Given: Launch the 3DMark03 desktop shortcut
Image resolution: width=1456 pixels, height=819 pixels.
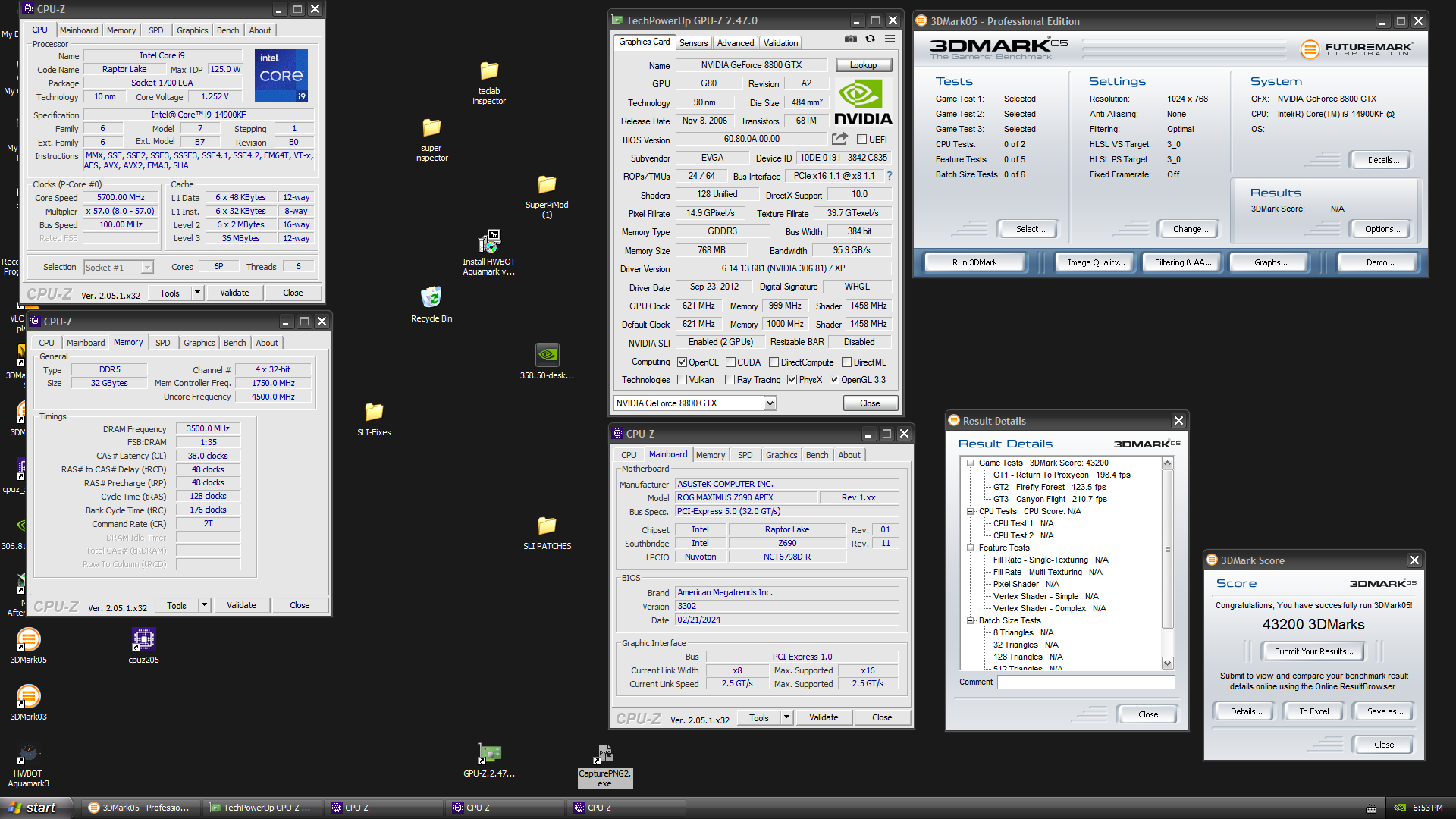Looking at the screenshot, I should pyautogui.click(x=28, y=703).
